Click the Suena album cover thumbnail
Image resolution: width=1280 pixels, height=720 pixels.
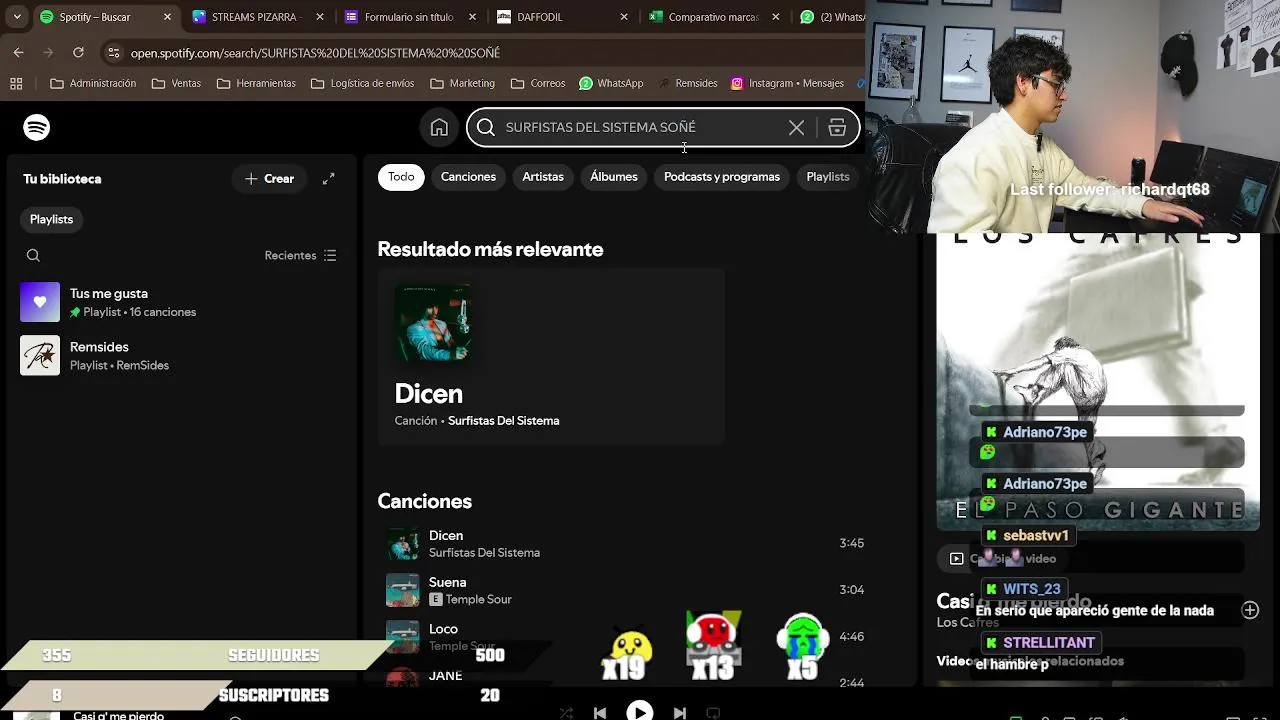pyautogui.click(x=403, y=590)
